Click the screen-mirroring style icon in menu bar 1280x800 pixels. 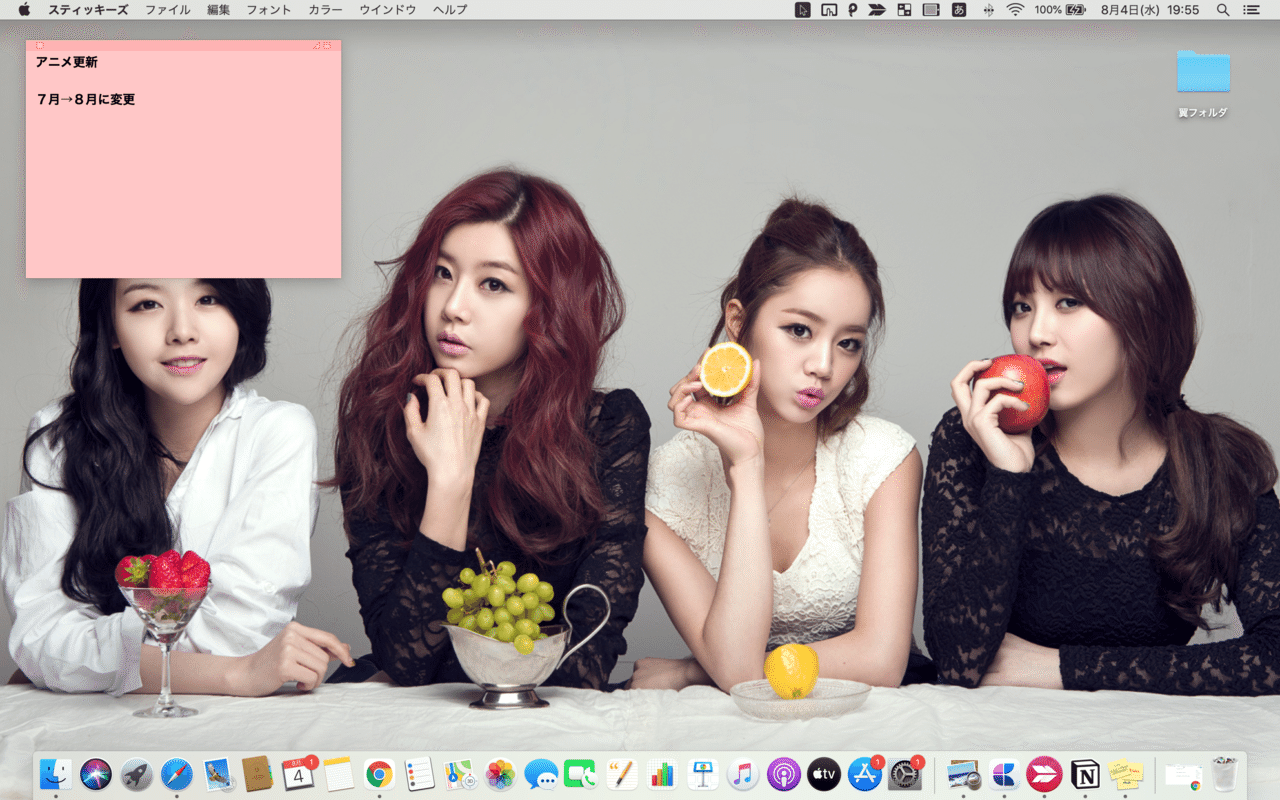click(828, 10)
